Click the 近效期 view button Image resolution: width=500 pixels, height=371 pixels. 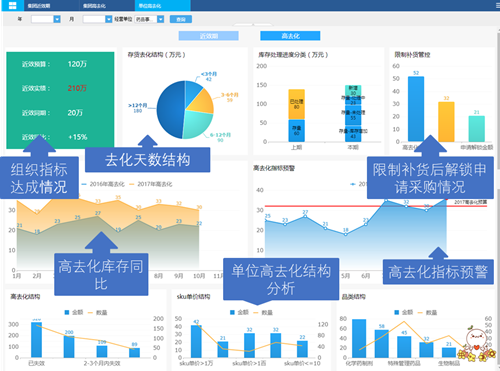point(209,36)
